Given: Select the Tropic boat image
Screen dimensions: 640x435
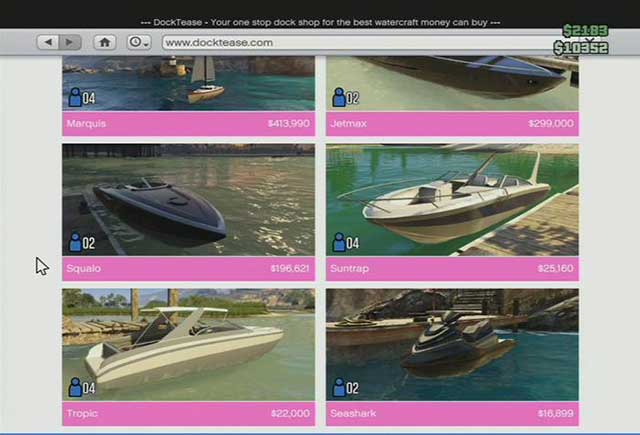Looking at the screenshot, I should 188,345.
